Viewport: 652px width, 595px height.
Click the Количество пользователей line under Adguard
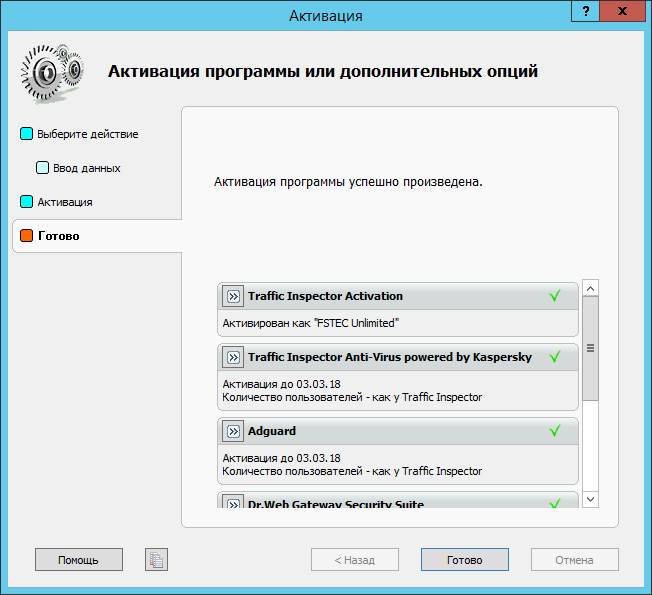click(352, 472)
